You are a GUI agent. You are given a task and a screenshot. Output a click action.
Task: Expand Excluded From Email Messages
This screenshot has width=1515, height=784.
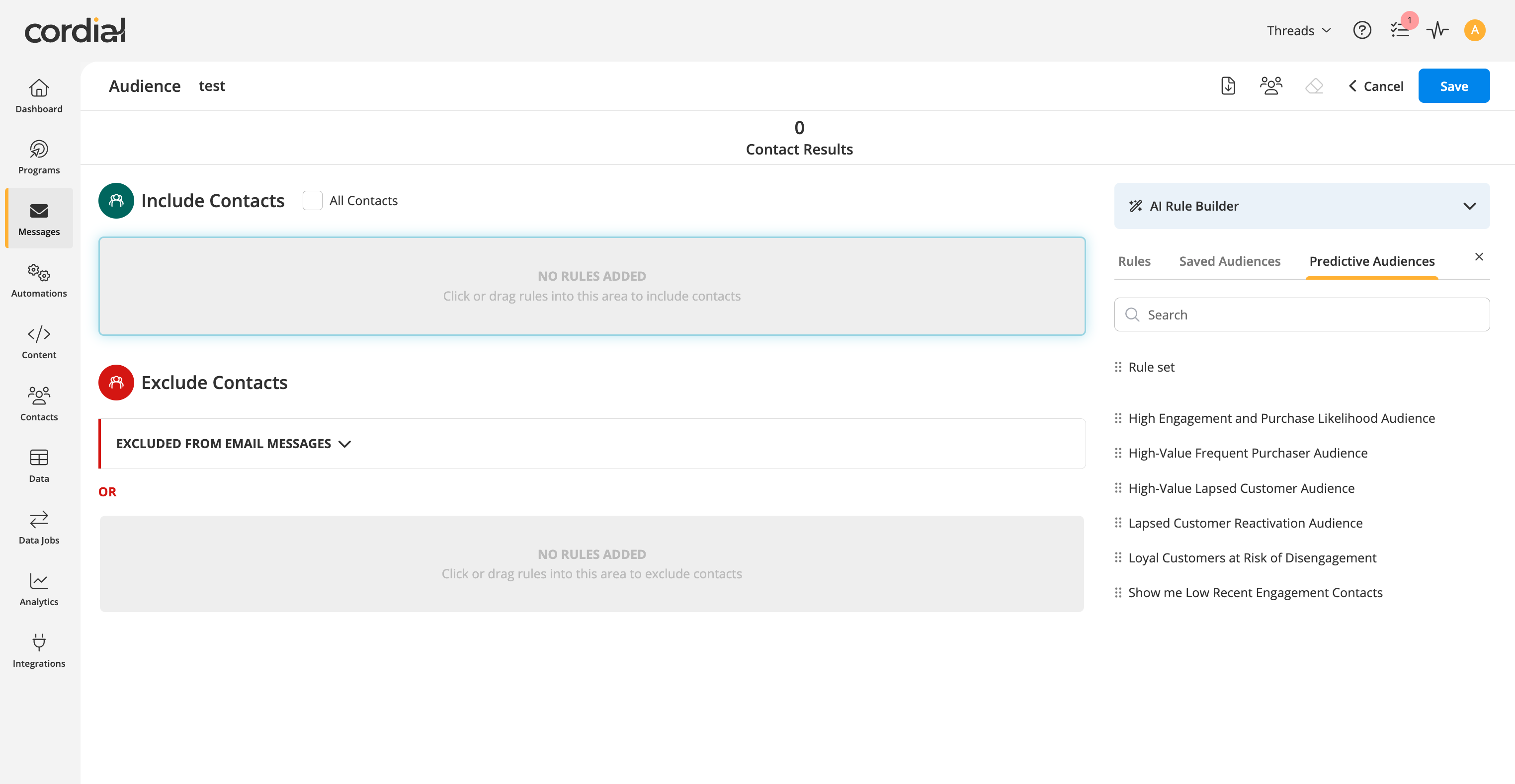(x=344, y=444)
